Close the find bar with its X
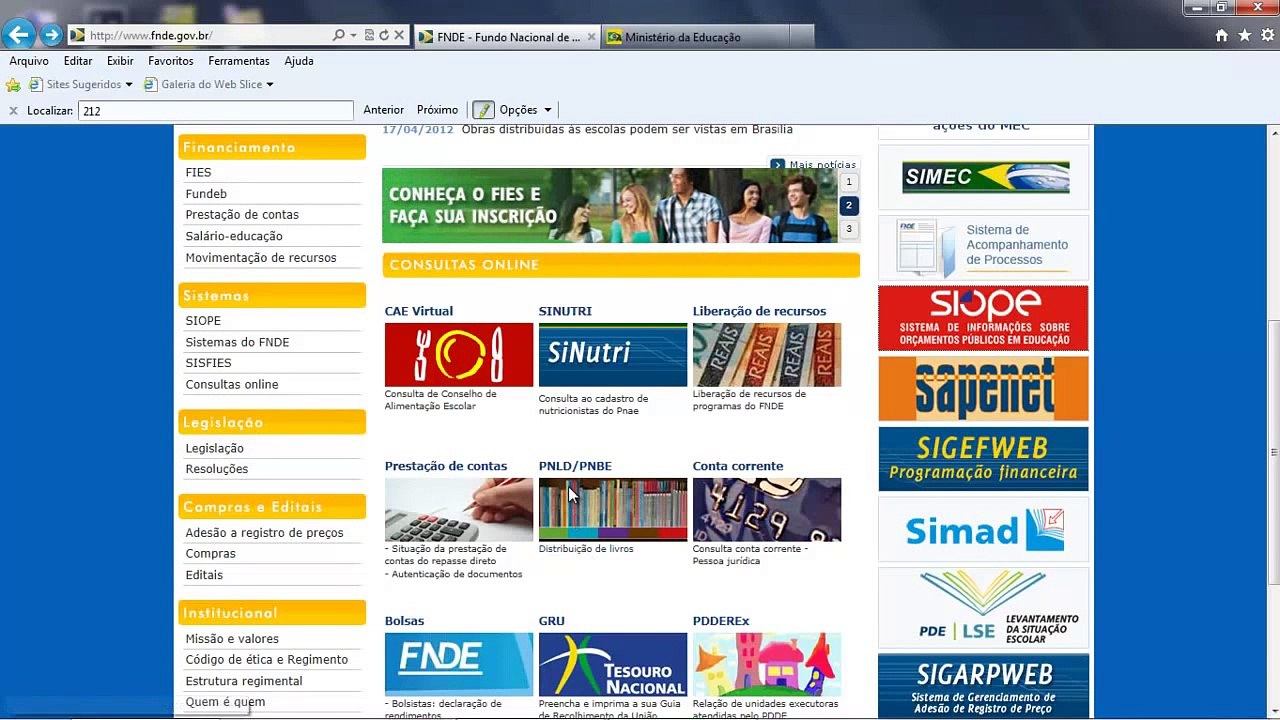1280x720 pixels. 13,111
